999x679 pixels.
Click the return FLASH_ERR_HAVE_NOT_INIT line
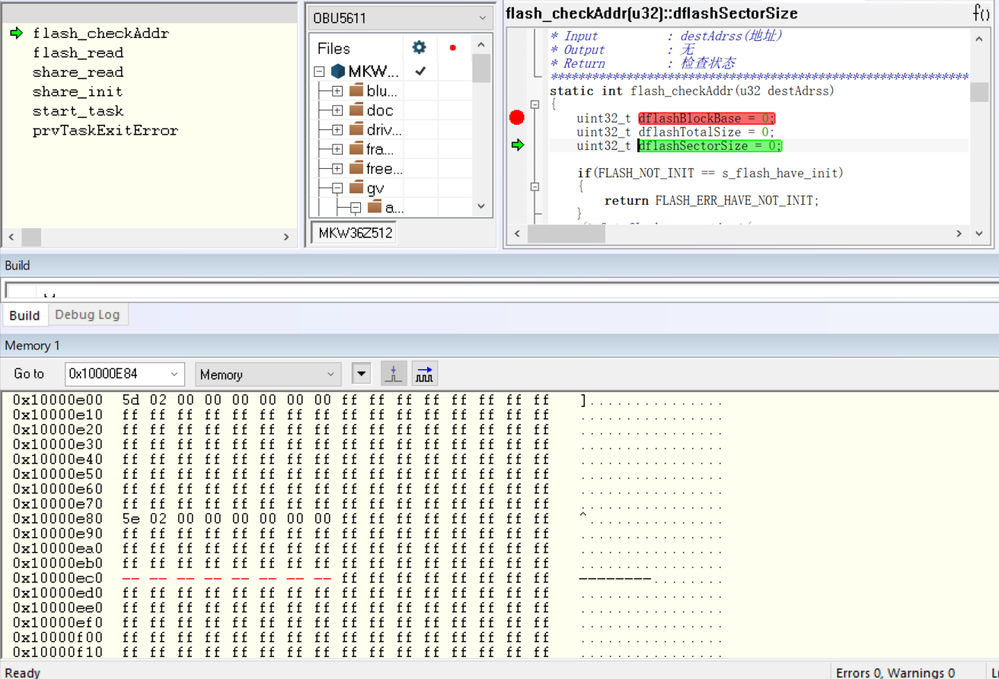coord(711,201)
